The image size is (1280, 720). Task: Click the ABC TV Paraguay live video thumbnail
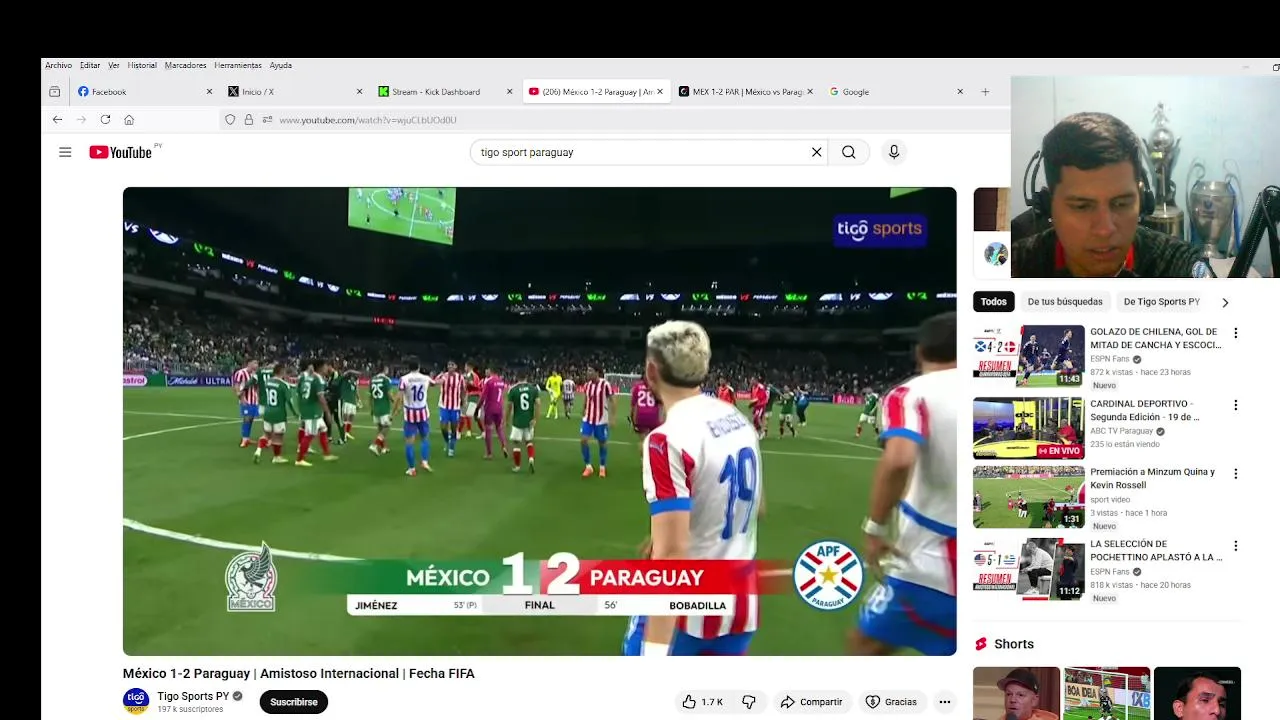1028,428
